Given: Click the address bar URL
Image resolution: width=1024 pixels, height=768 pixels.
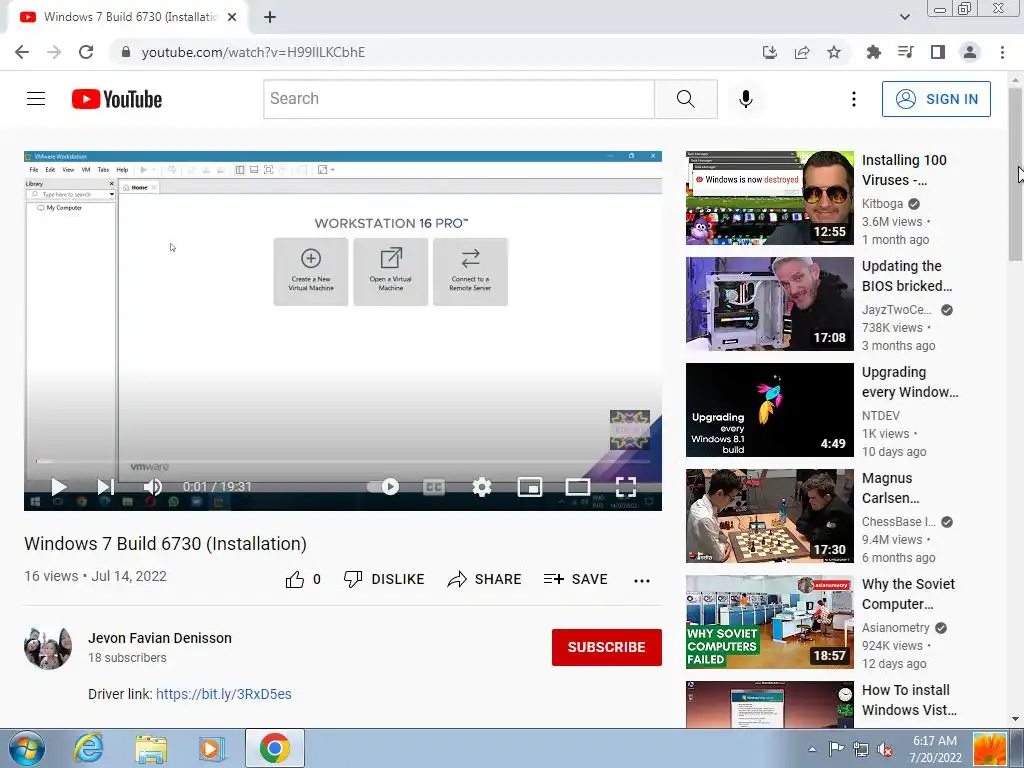Looking at the screenshot, I should (253, 52).
